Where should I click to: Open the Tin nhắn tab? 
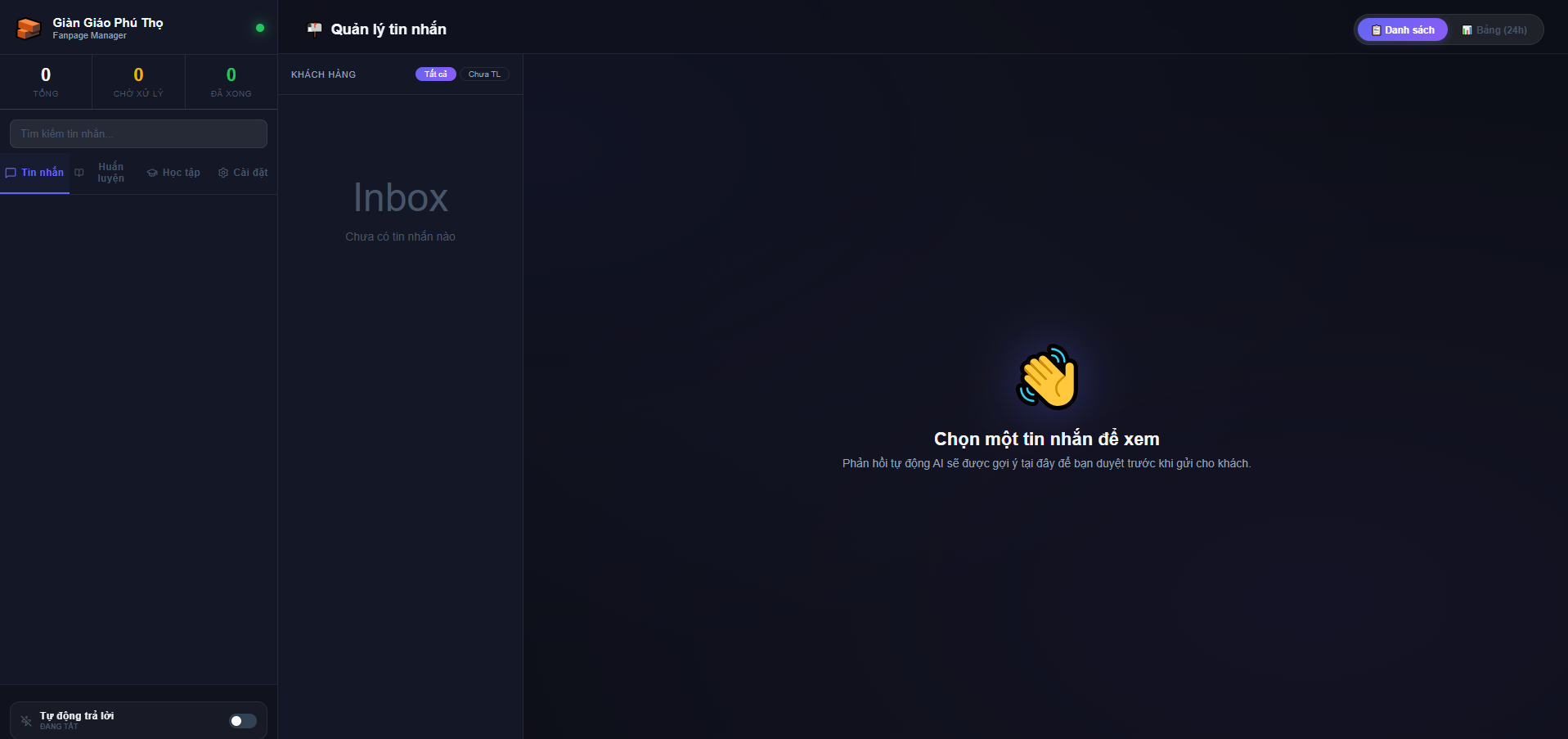click(x=35, y=173)
